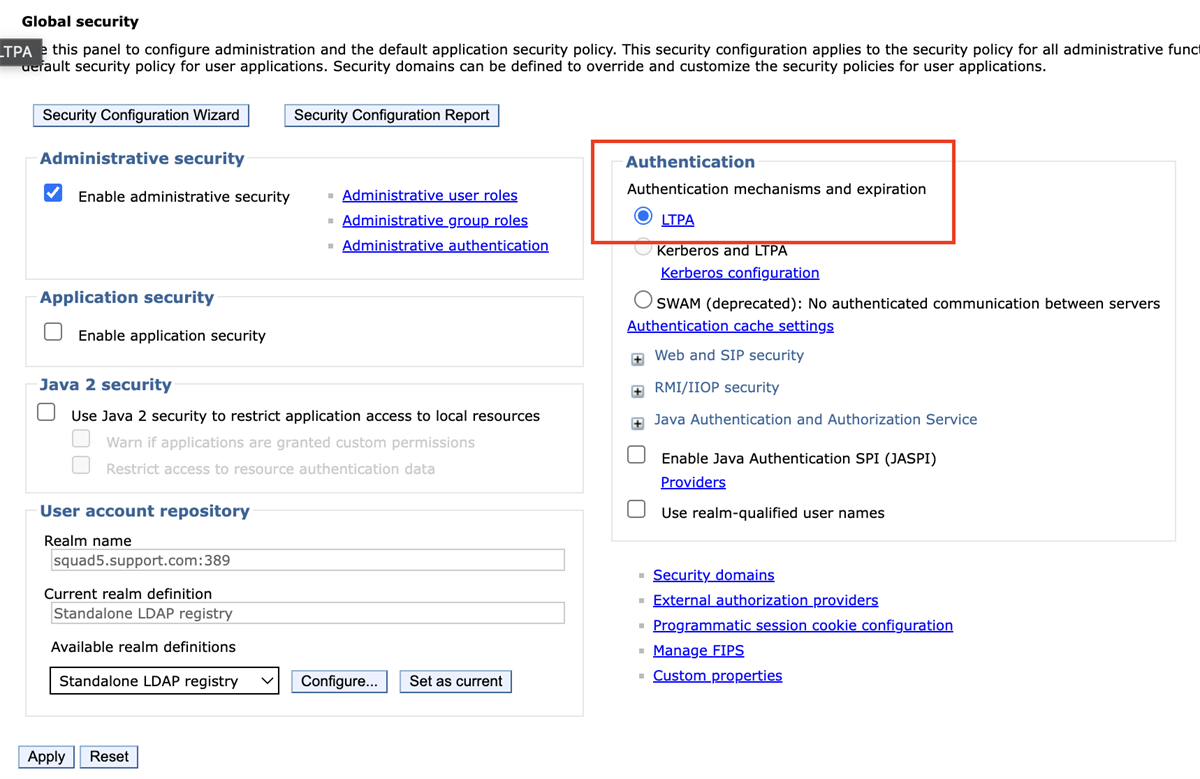Screen dimensions: 1200x779
Task: Apply the global security changes
Action: [46, 756]
